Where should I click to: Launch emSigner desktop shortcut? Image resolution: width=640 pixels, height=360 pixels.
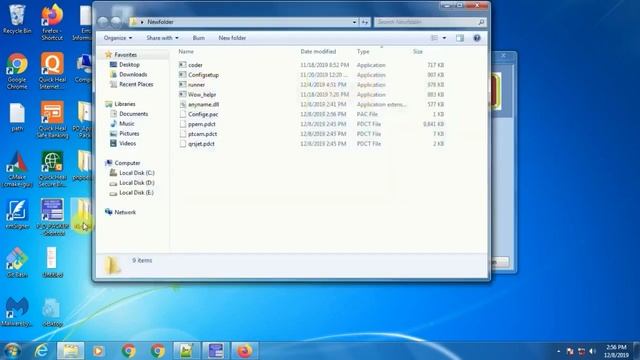(17, 214)
